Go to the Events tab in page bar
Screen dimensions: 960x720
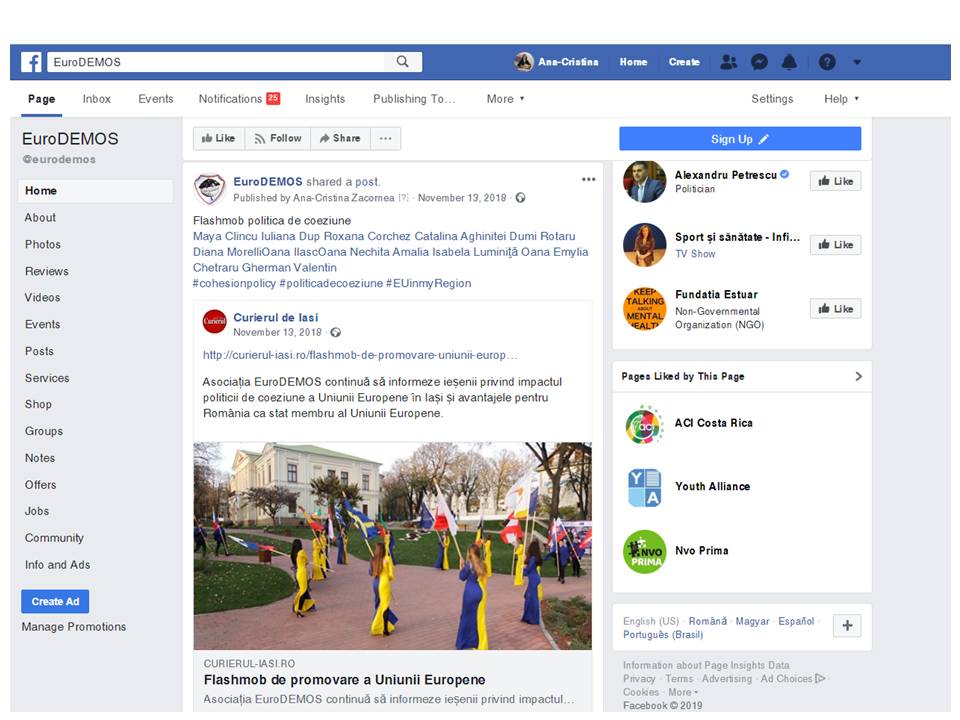click(156, 99)
